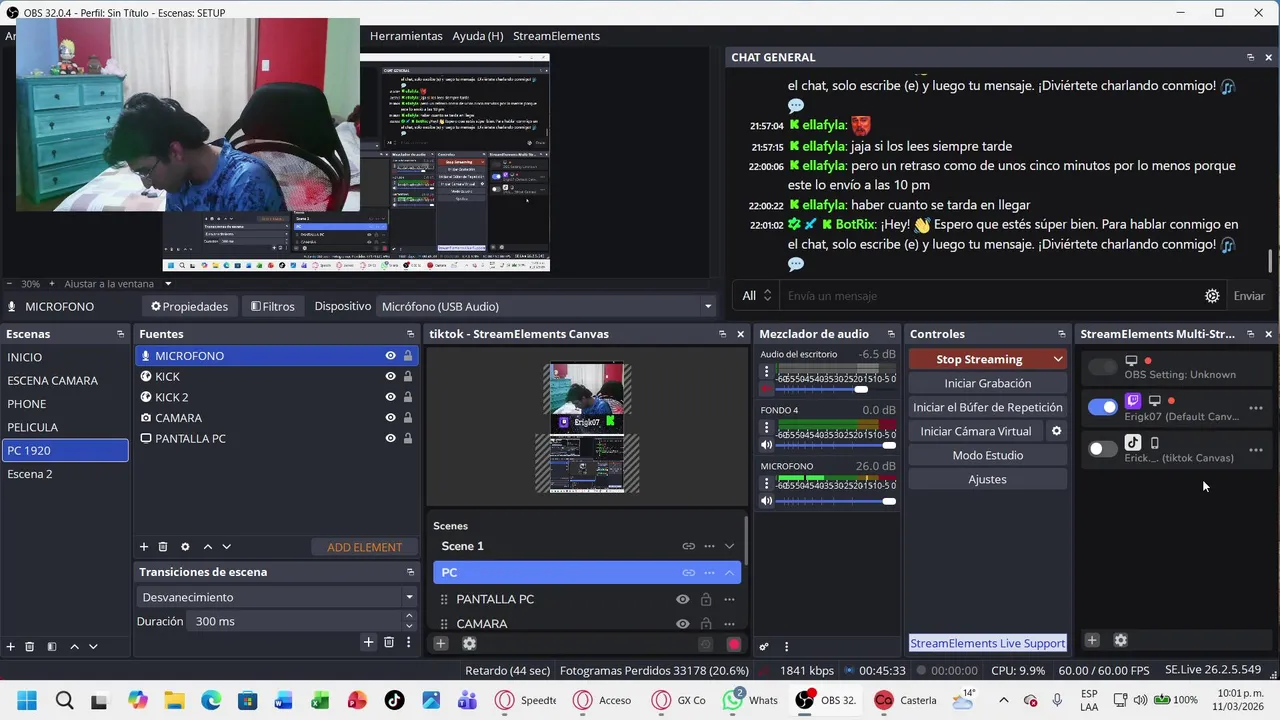The image size is (1280, 720).
Task: Expand Scene 1 in canvas Scenes
Action: (729, 546)
